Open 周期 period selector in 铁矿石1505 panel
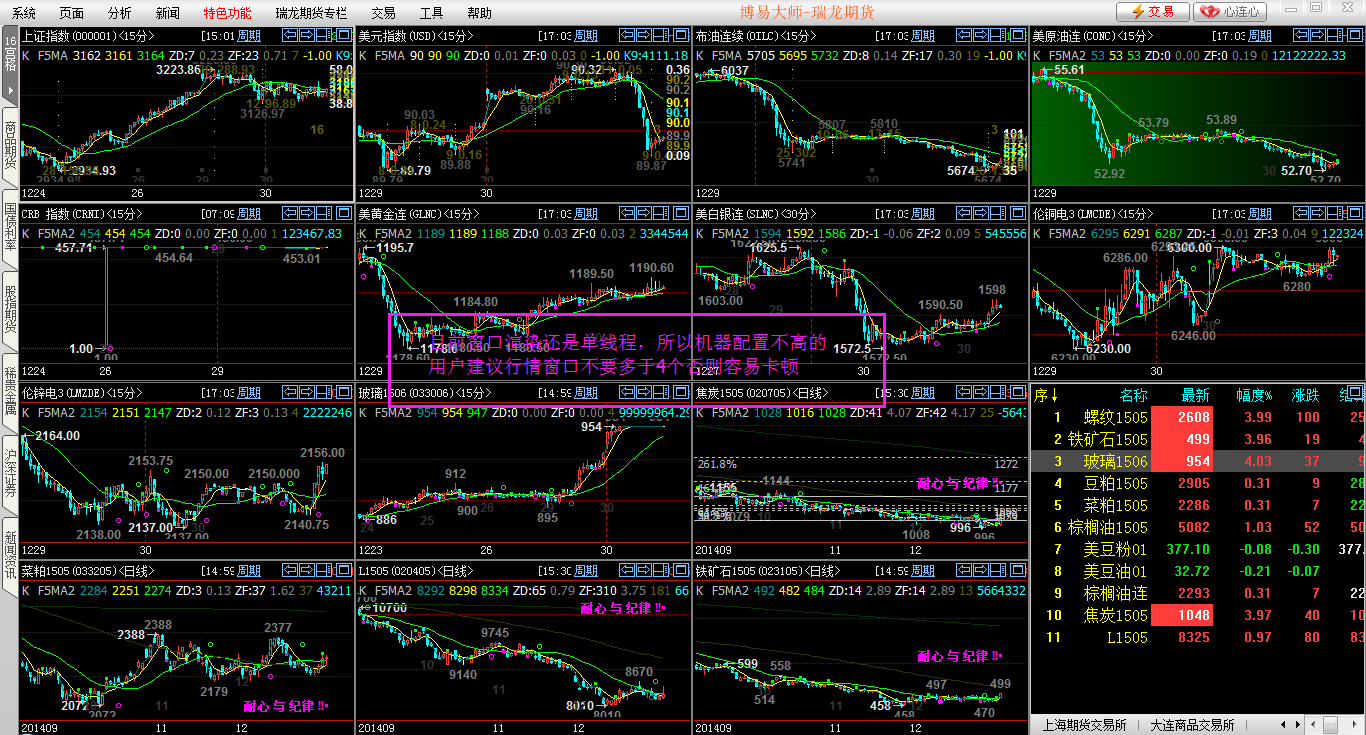 click(923, 571)
